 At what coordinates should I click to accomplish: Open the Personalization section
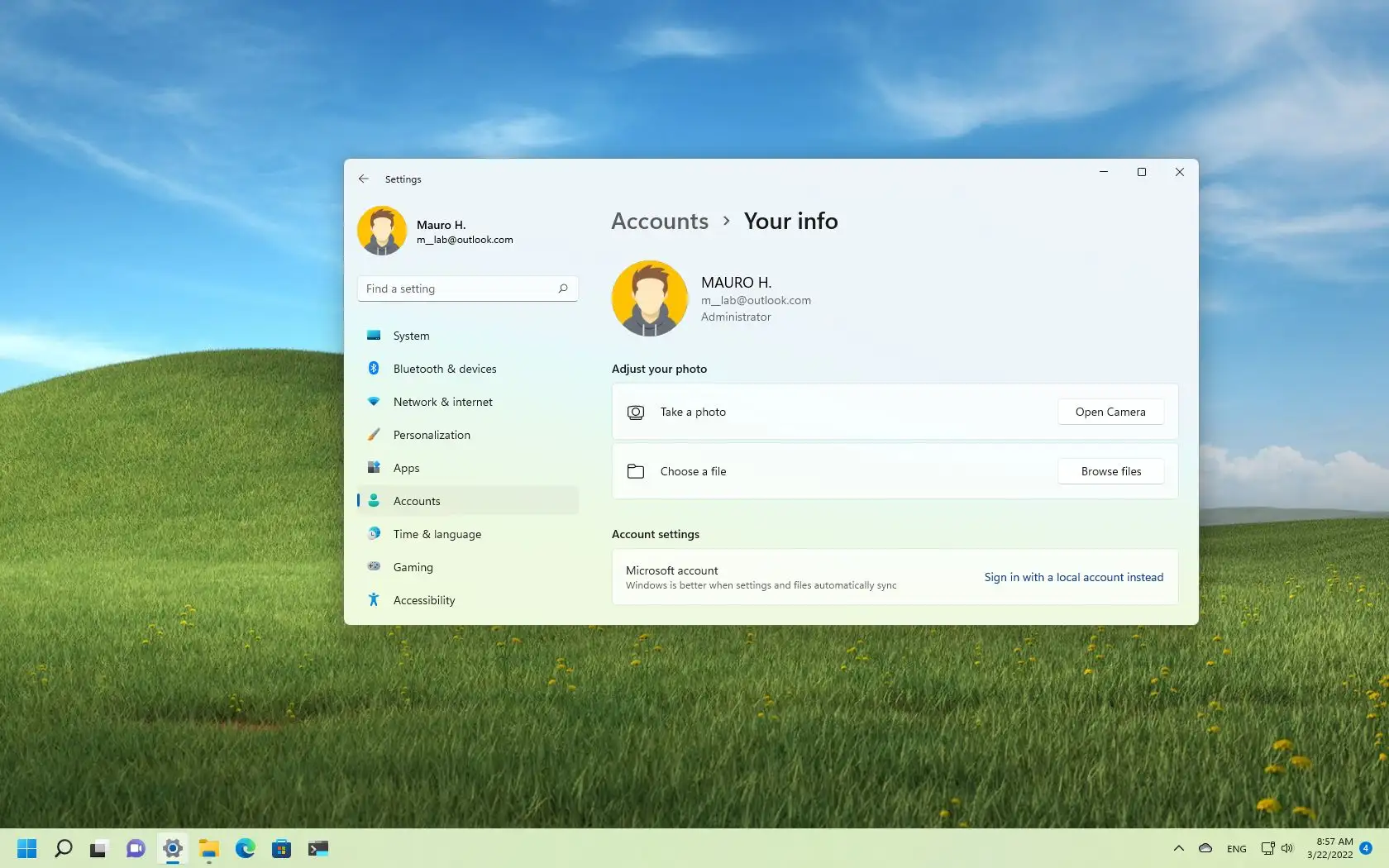tap(468, 435)
